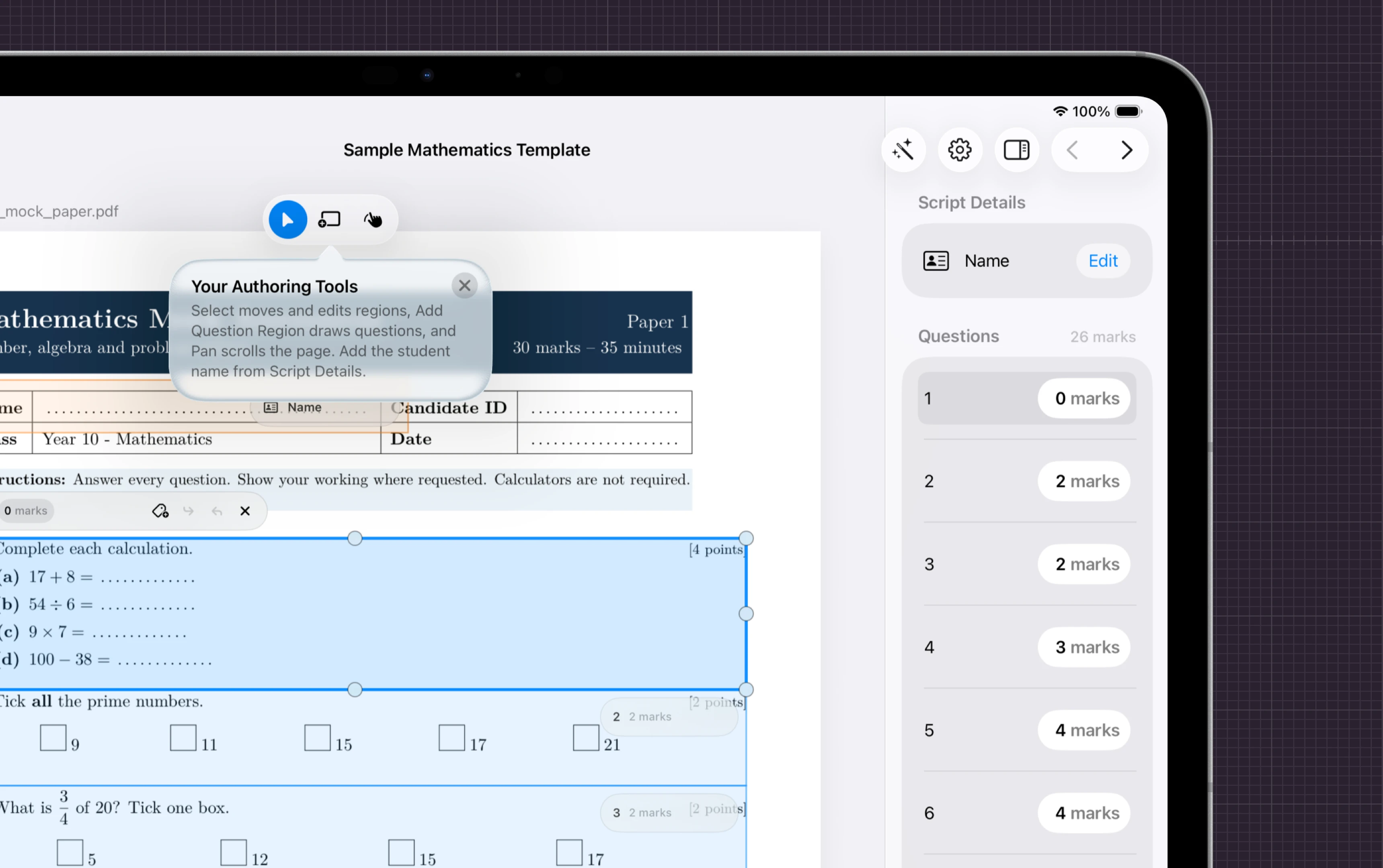Click Edit next to Name
Image resolution: width=1383 pixels, height=868 pixels.
tap(1103, 261)
